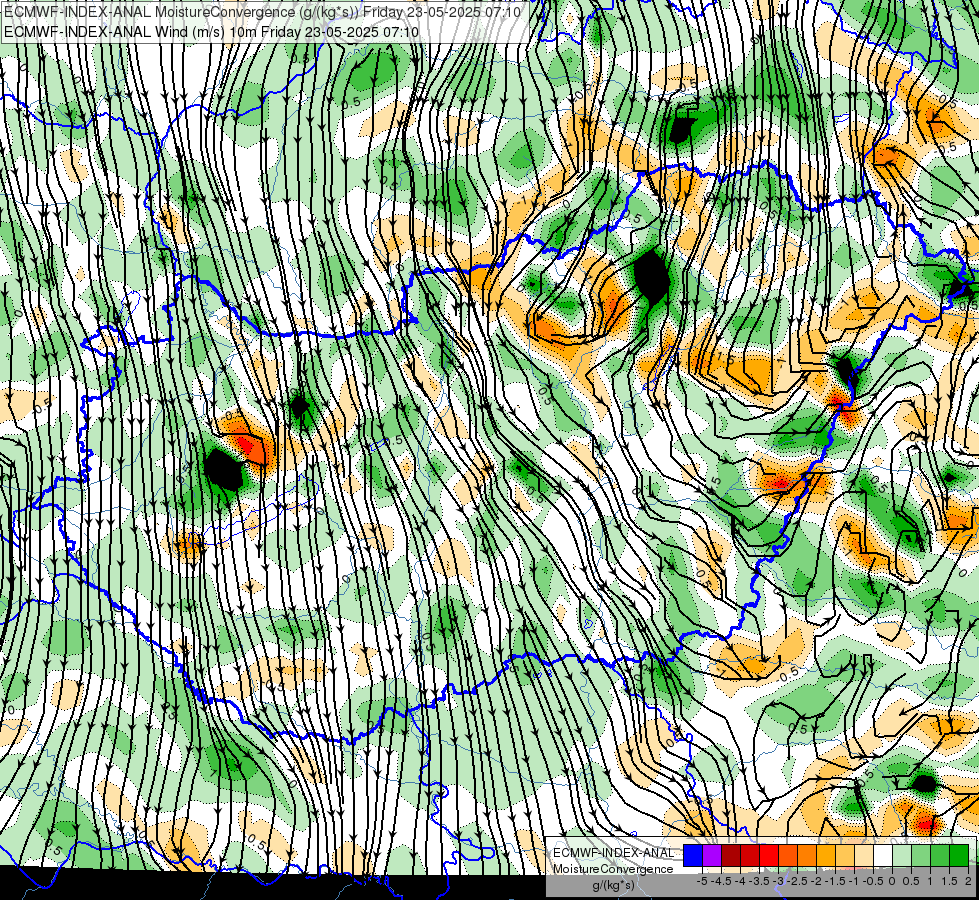Click the '-1.5' legend tick value
Screen dimensions: 979x900
pyautogui.click(x=835, y=881)
